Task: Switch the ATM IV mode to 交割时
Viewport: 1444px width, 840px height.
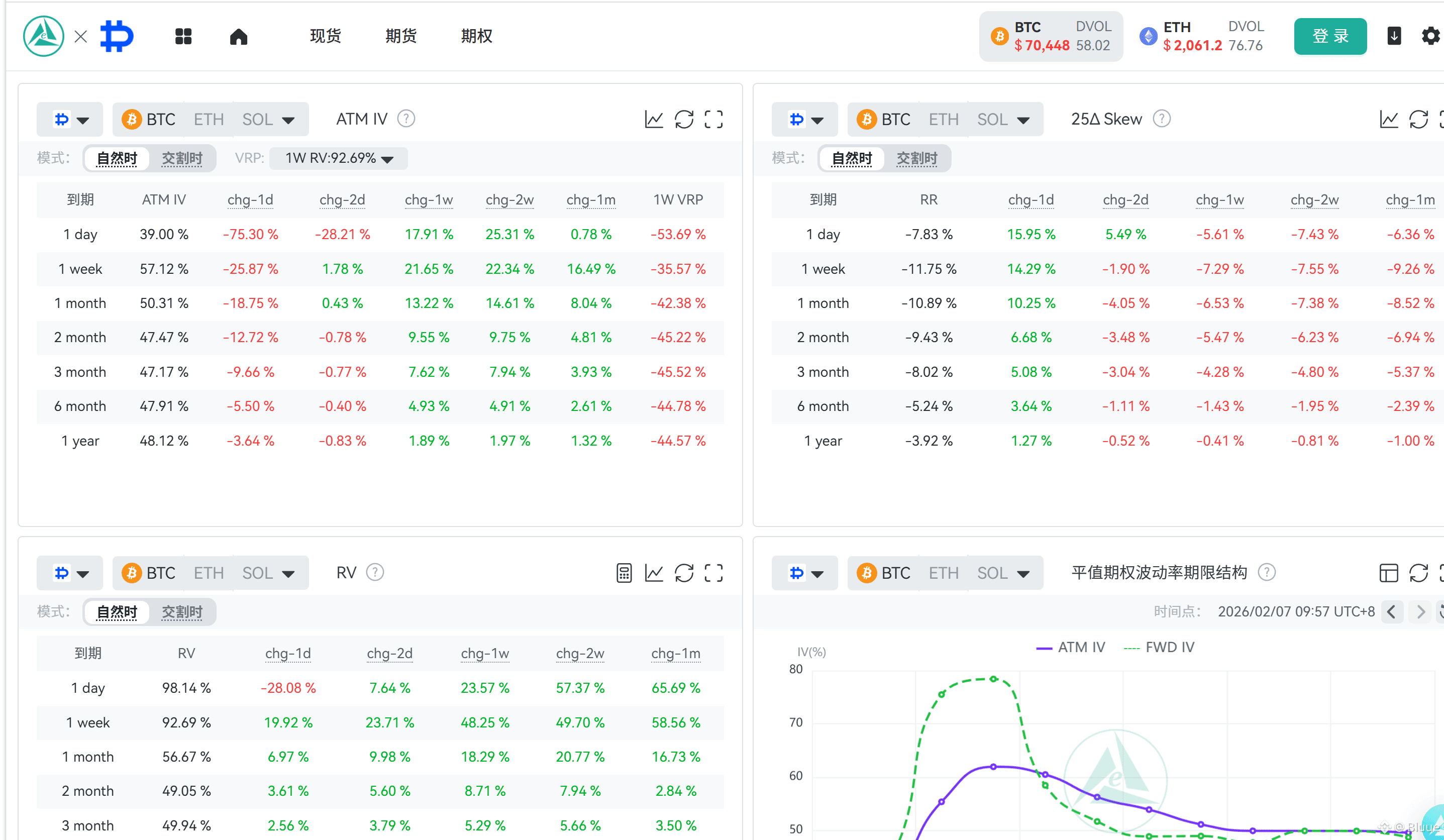Action: coord(182,158)
